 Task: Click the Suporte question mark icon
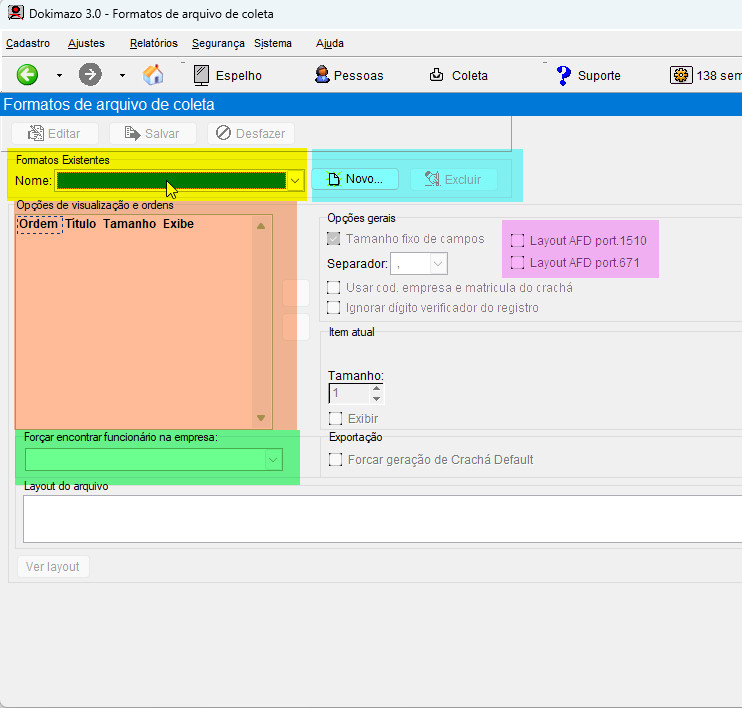564,75
